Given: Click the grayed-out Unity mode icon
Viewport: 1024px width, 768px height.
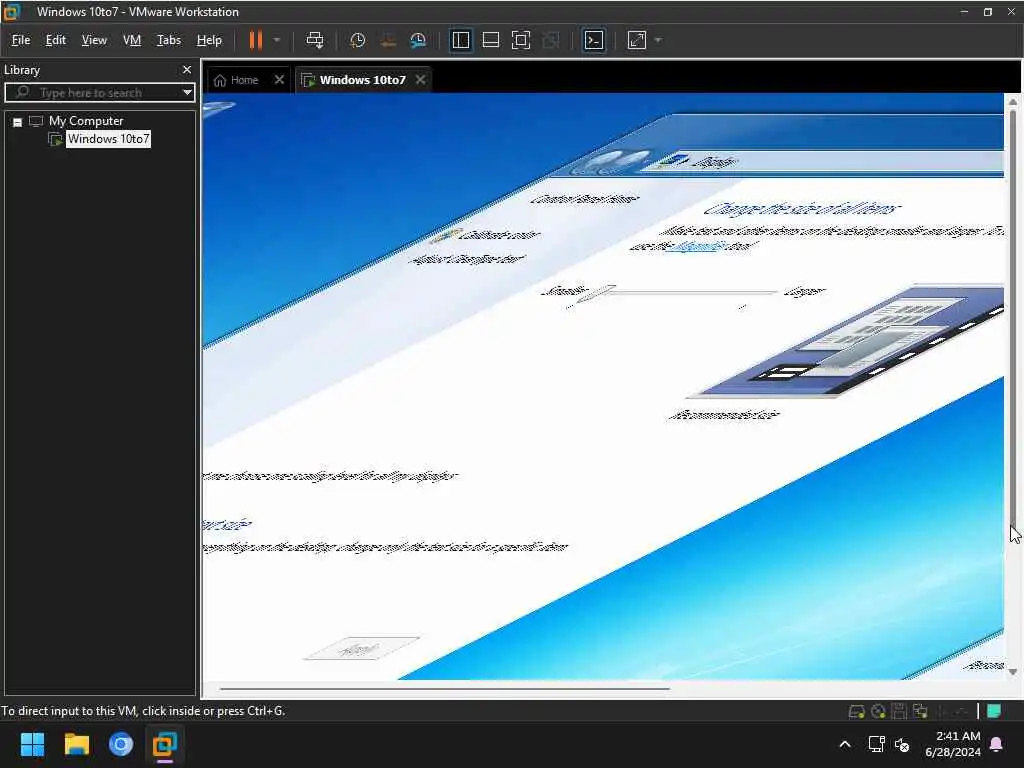Looking at the screenshot, I should 551,40.
